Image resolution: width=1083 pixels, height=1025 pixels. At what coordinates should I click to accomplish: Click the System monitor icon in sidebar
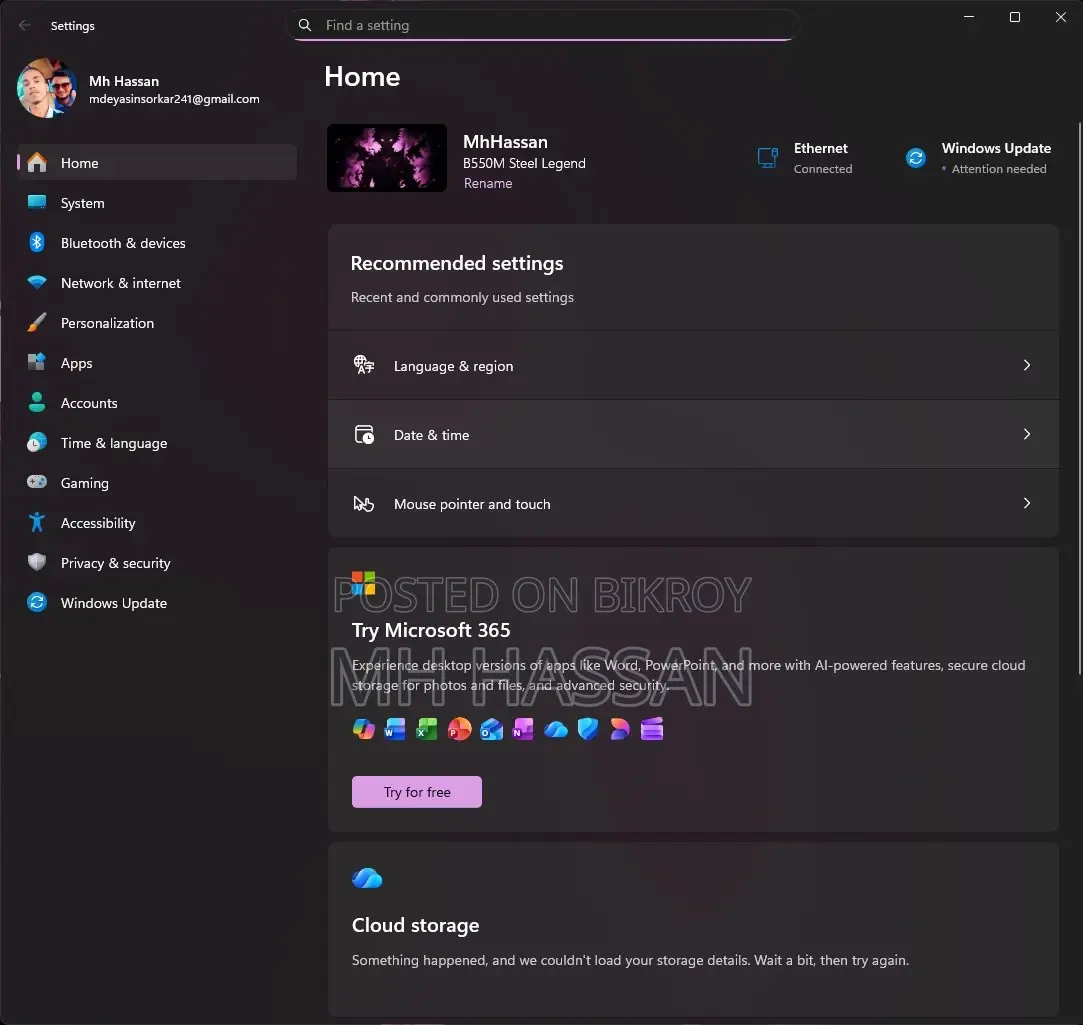click(37, 202)
